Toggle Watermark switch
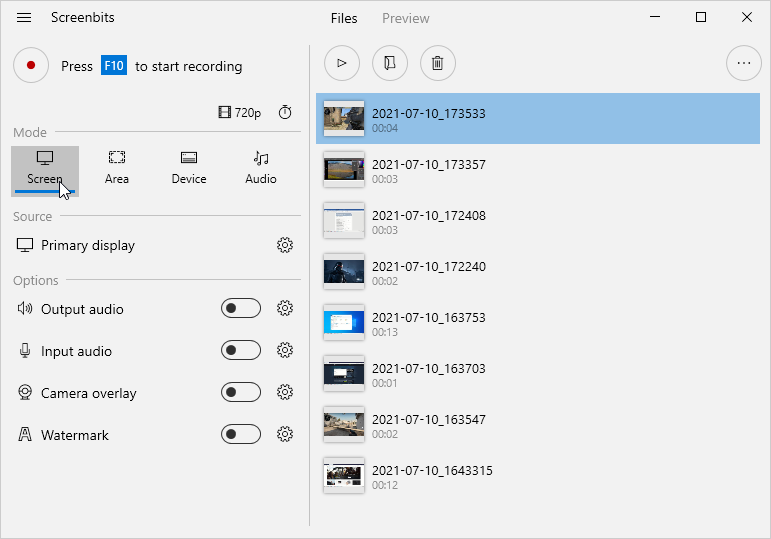 (x=241, y=434)
